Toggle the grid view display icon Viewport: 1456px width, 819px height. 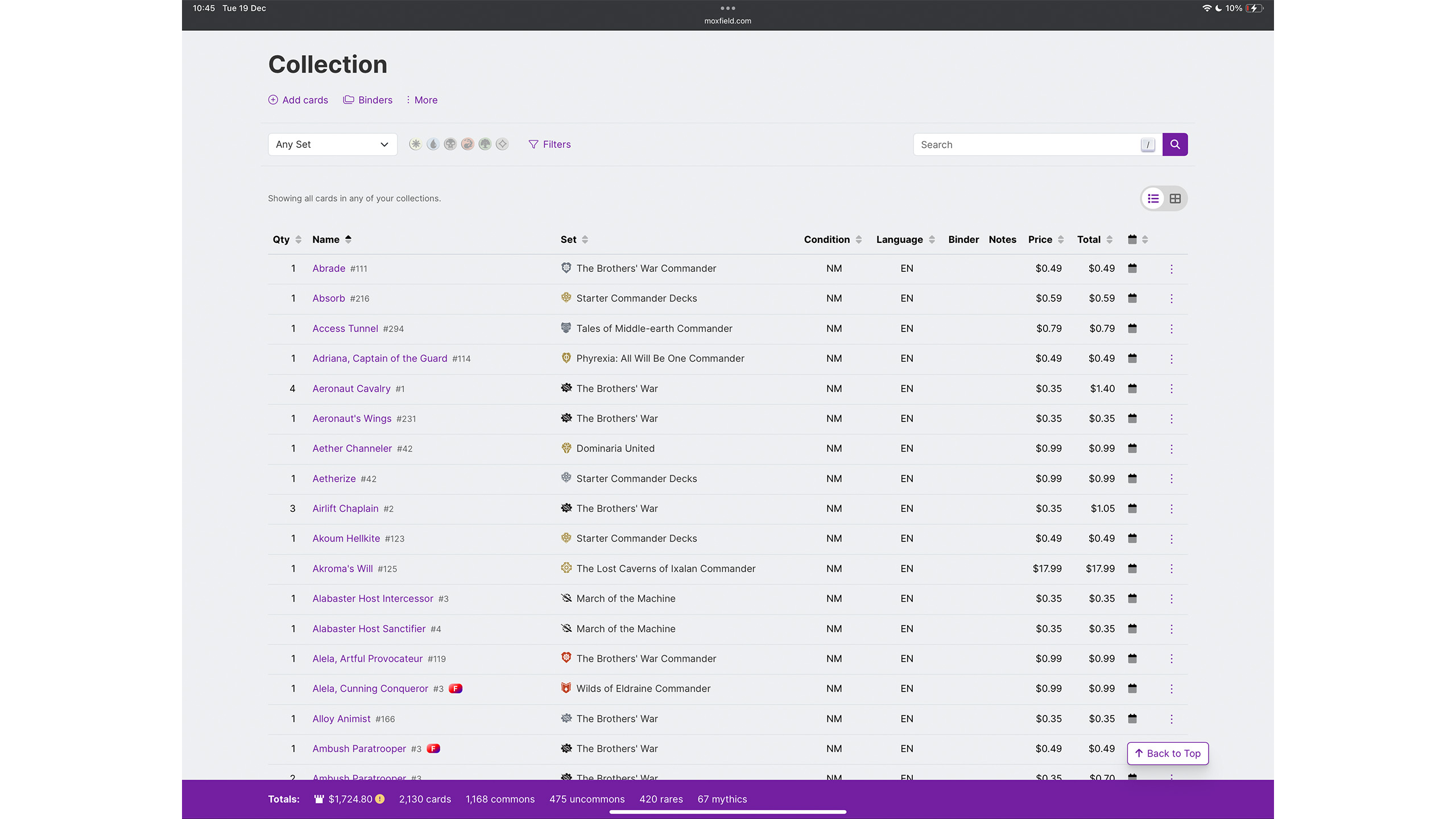(x=1176, y=198)
